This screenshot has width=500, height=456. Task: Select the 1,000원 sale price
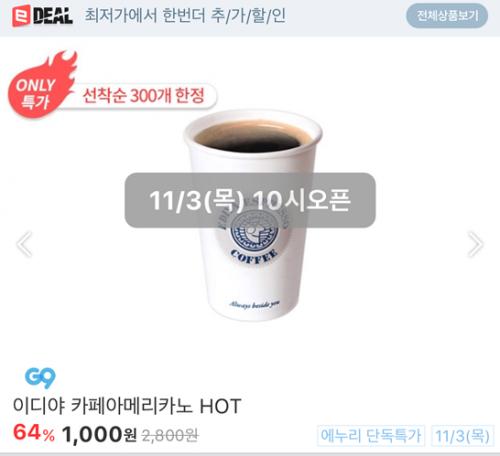(x=99, y=434)
